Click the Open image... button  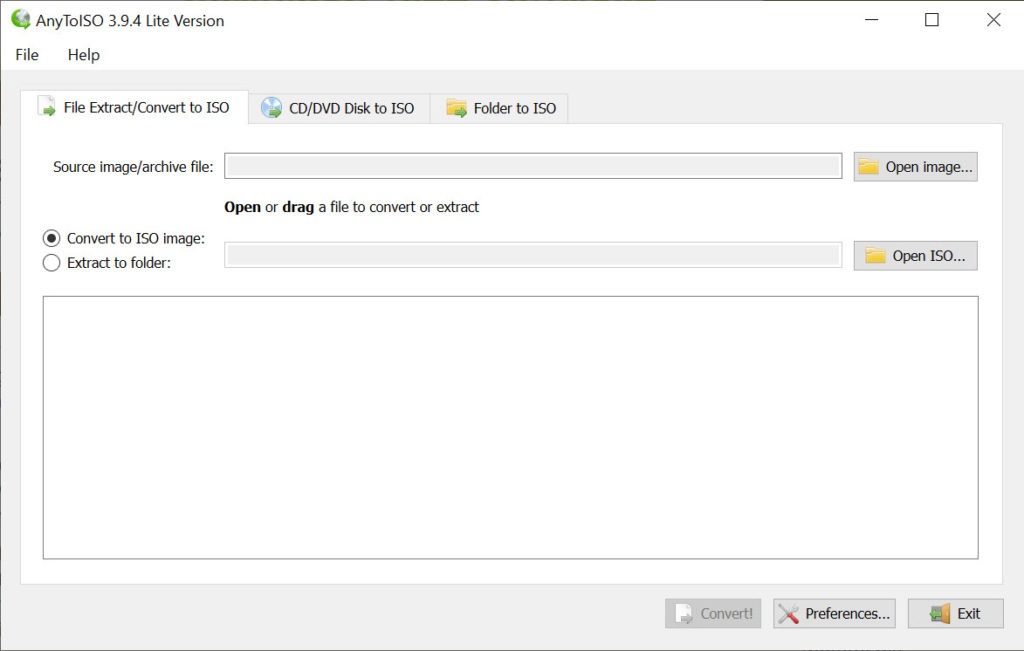click(x=915, y=167)
